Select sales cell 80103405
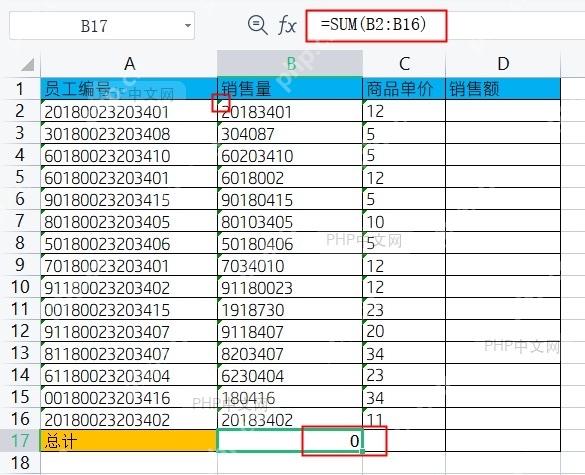The height and width of the screenshot is (475, 585). pyautogui.click(x=290, y=221)
